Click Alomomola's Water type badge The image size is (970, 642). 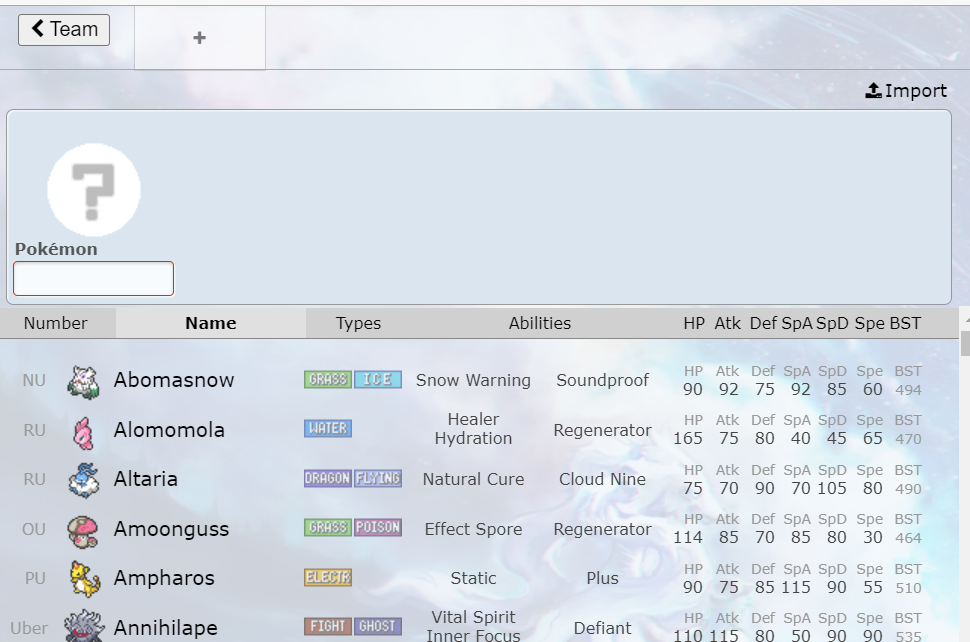328,429
